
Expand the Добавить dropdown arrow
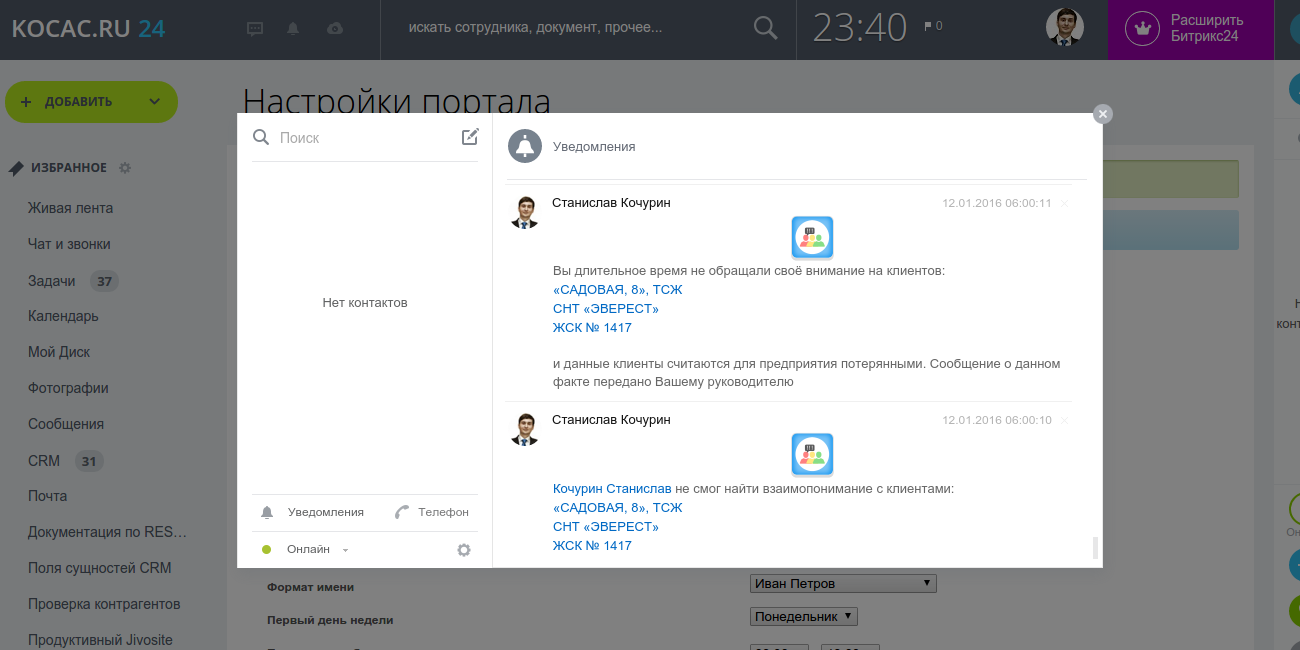click(154, 102)
